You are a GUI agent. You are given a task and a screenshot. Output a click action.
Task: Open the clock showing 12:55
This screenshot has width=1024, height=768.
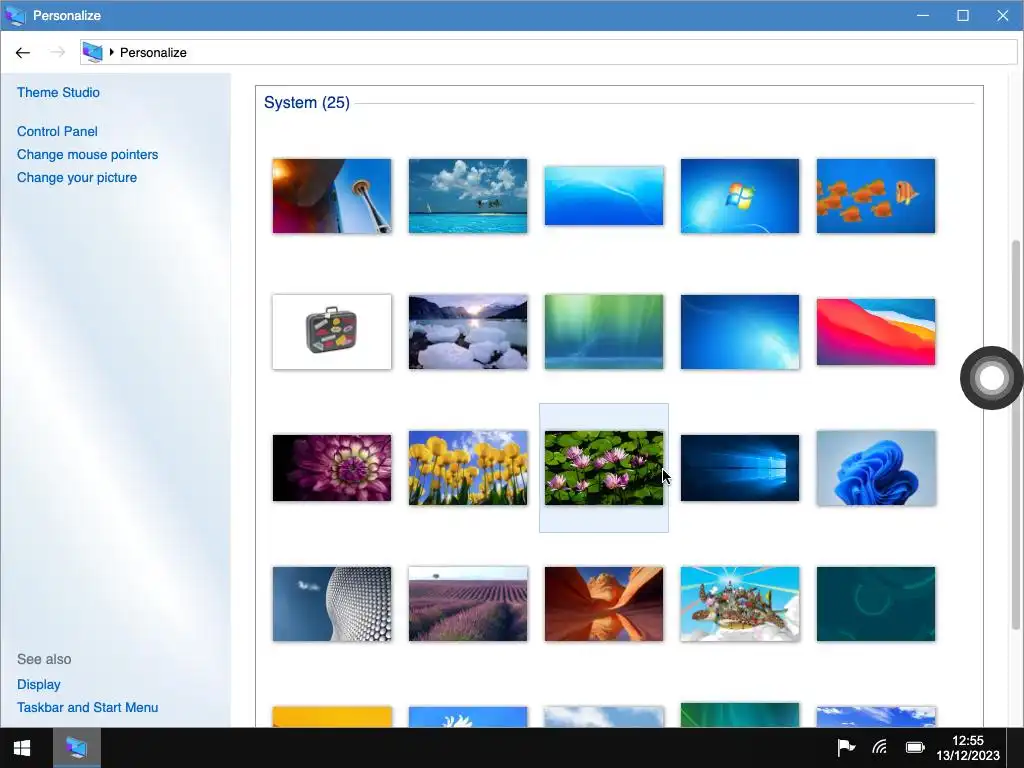[968, 748]
